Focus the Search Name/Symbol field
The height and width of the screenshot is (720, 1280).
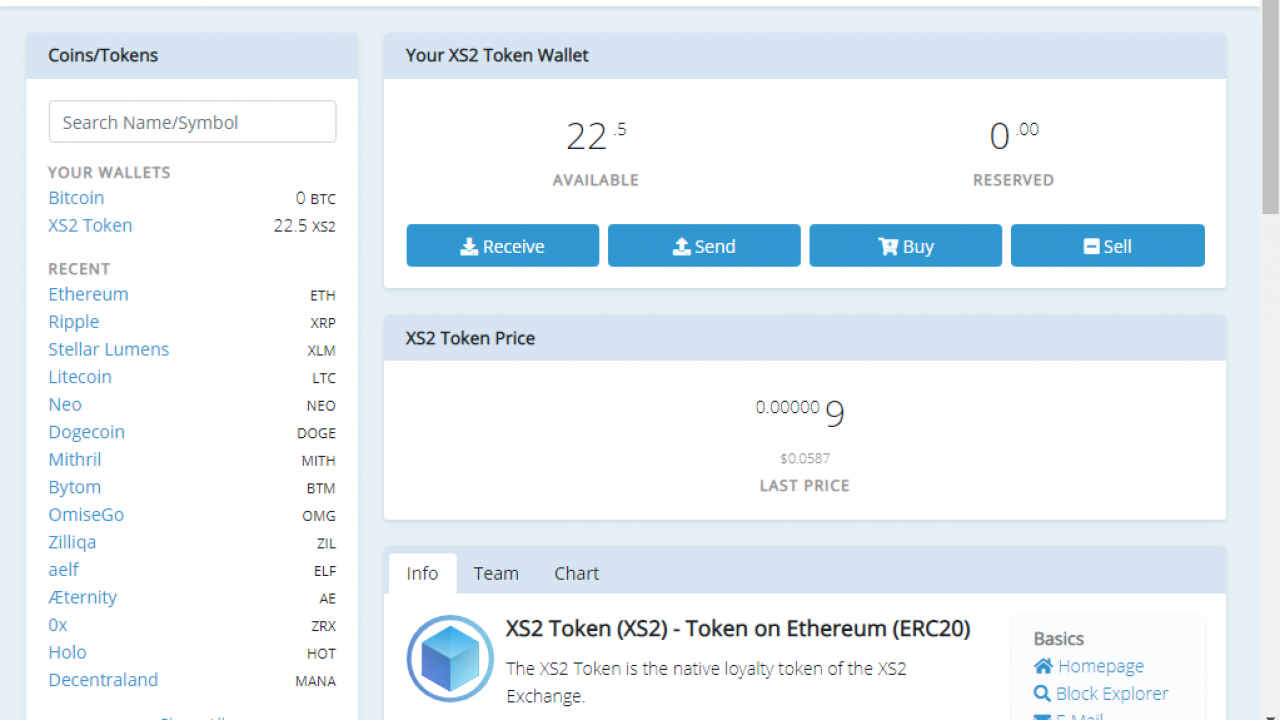[192, 122]
